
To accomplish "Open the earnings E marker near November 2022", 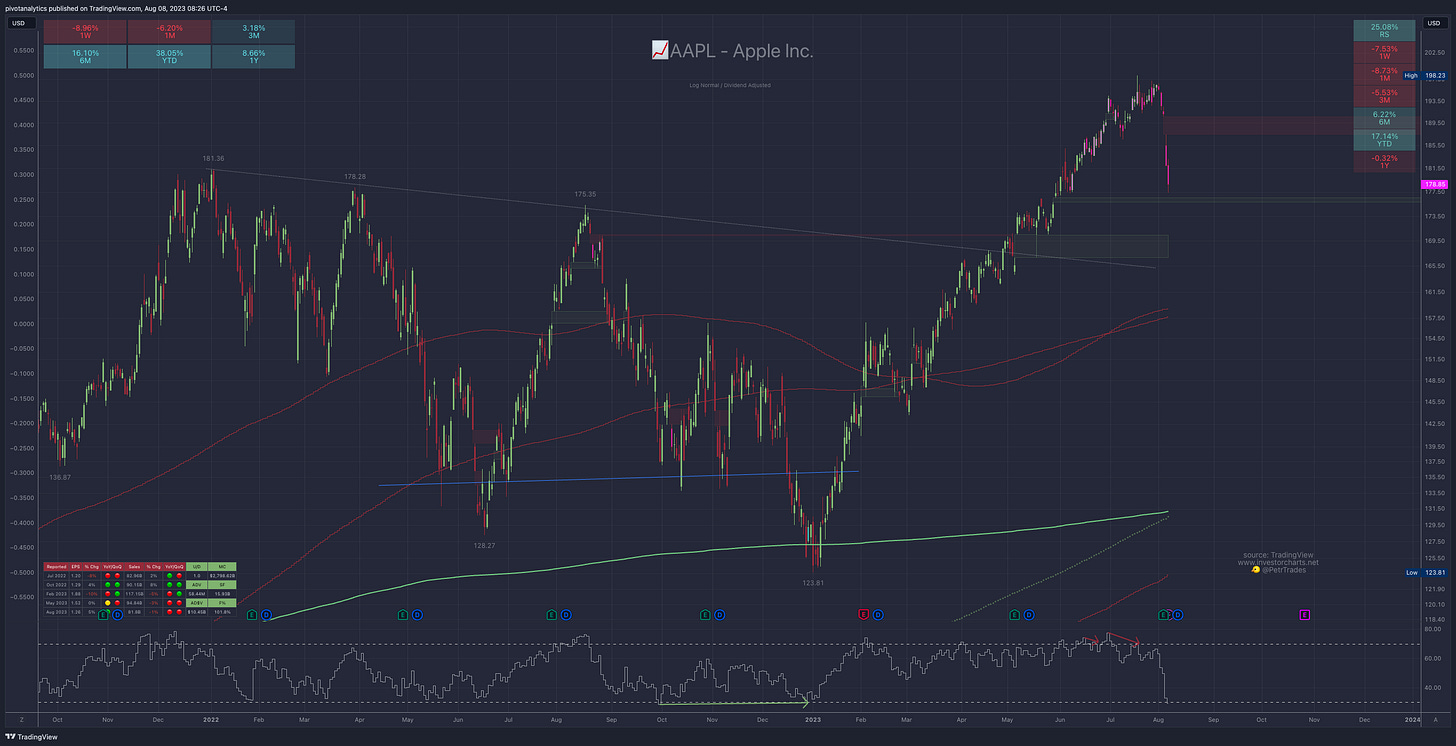I will 705,615.
